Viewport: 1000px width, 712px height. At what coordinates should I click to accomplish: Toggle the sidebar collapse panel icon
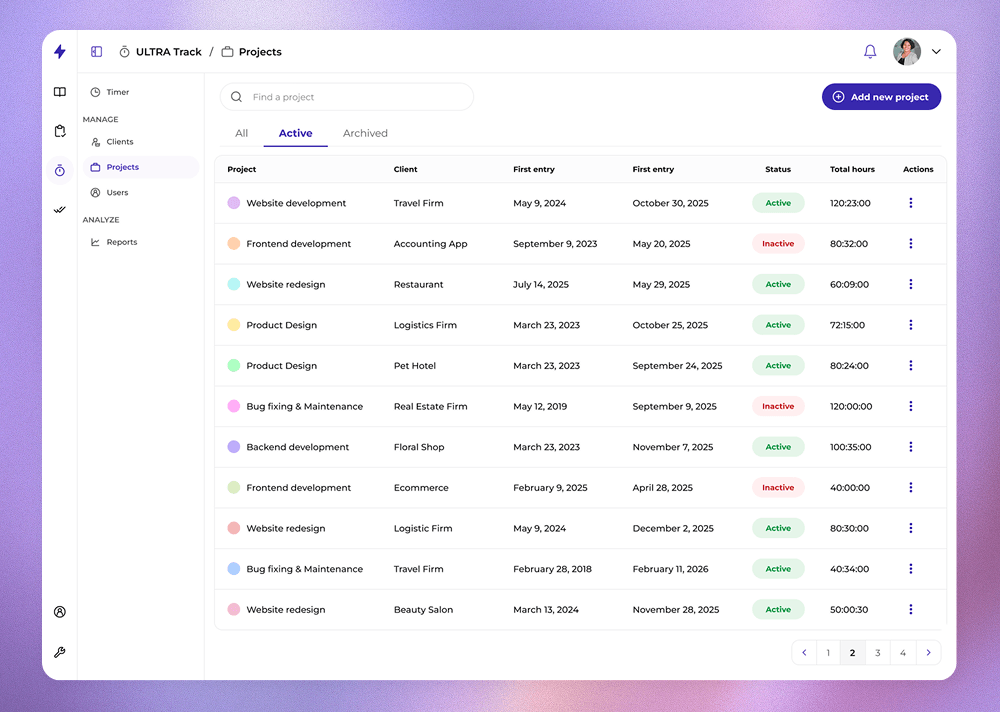point(96,52)
